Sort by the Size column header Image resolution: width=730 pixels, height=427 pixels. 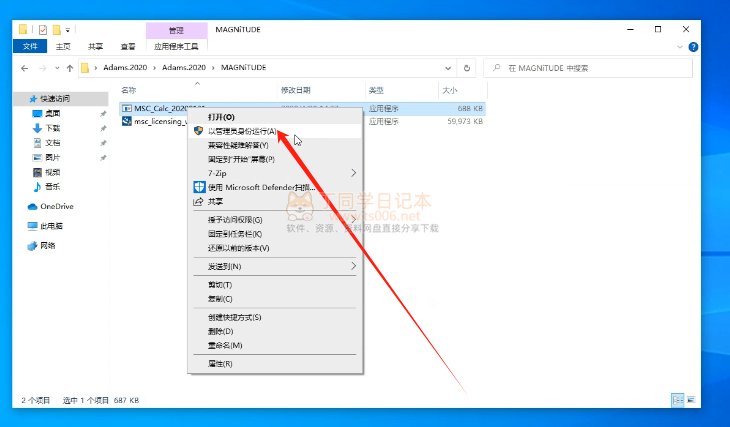450,90
